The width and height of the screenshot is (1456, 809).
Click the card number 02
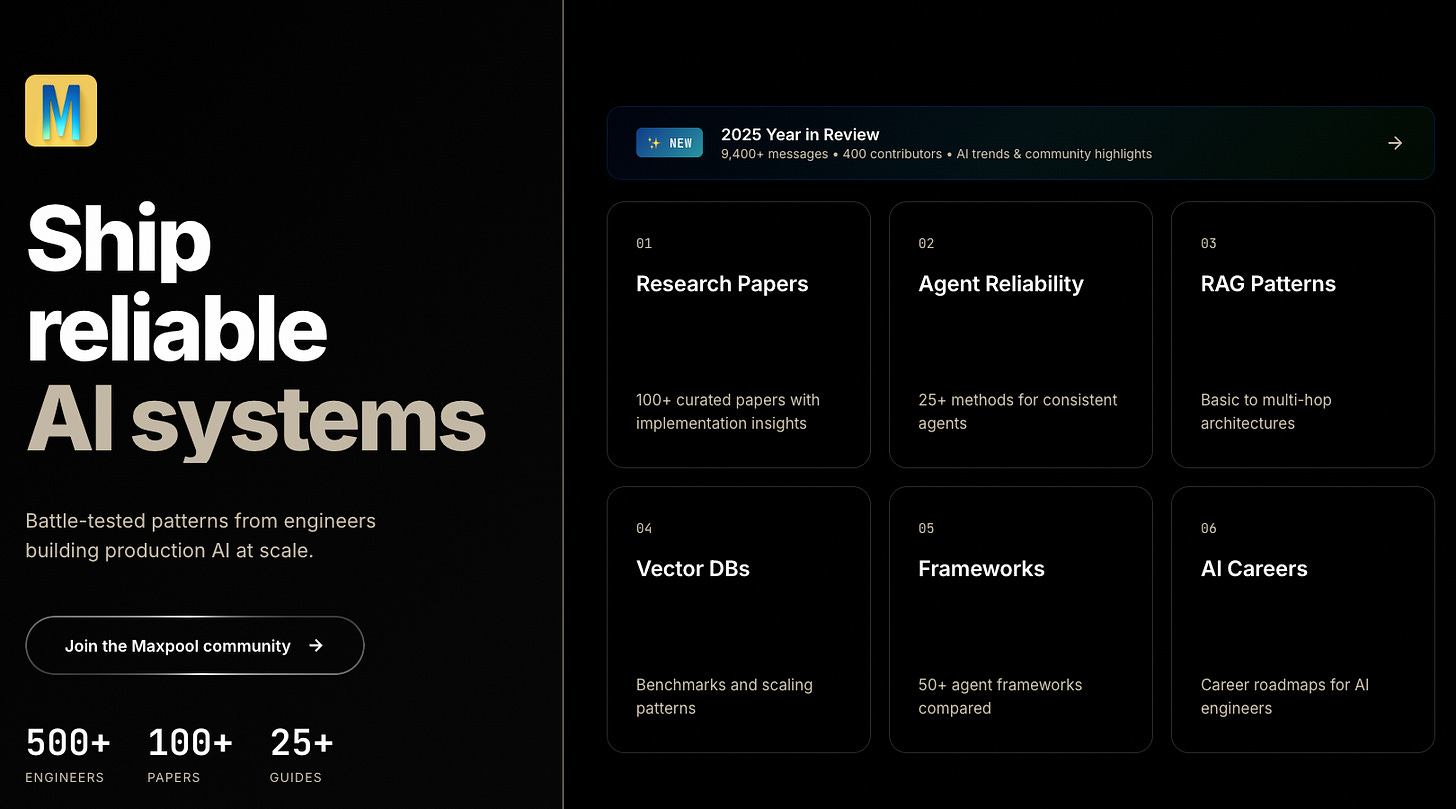(926, 243)
